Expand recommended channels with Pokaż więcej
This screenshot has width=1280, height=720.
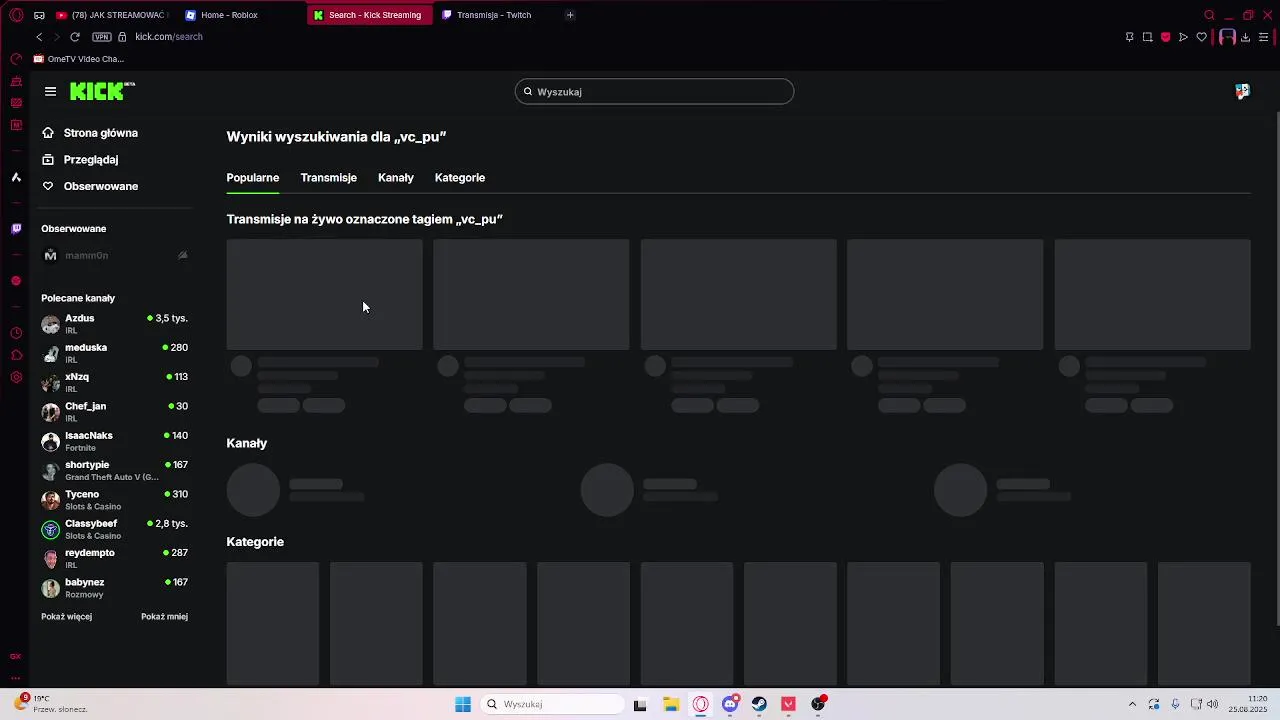click(66, 617)
